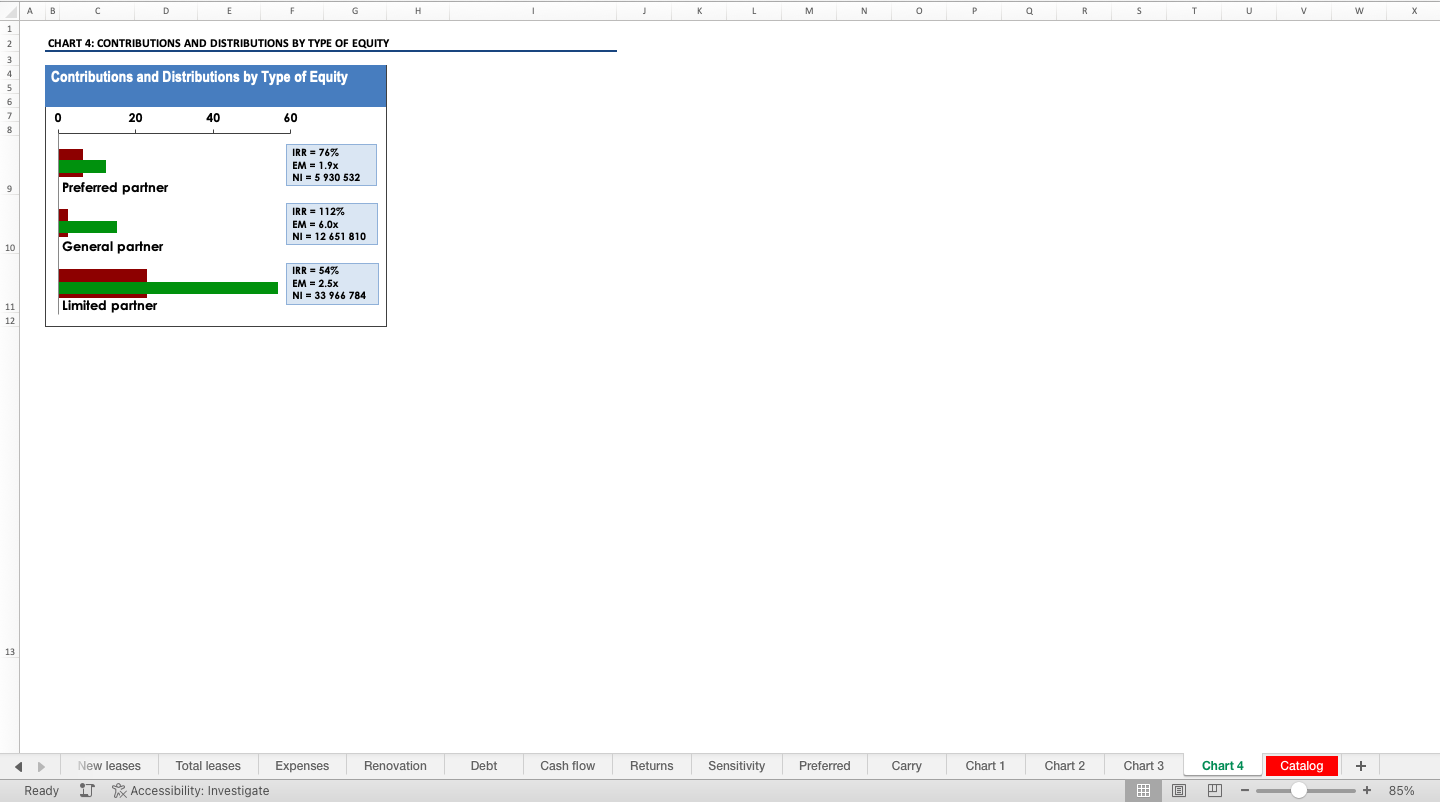Open the Sensitivity sheet tab
The width and height of the screenshot is (1440, 802).
(x=736, y=766)
